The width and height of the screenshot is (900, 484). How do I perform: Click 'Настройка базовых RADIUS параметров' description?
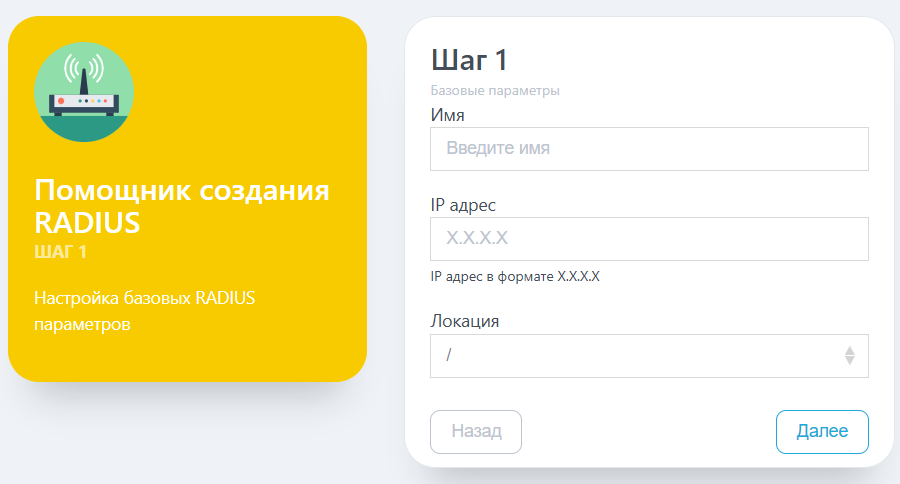tap(145, 311)
